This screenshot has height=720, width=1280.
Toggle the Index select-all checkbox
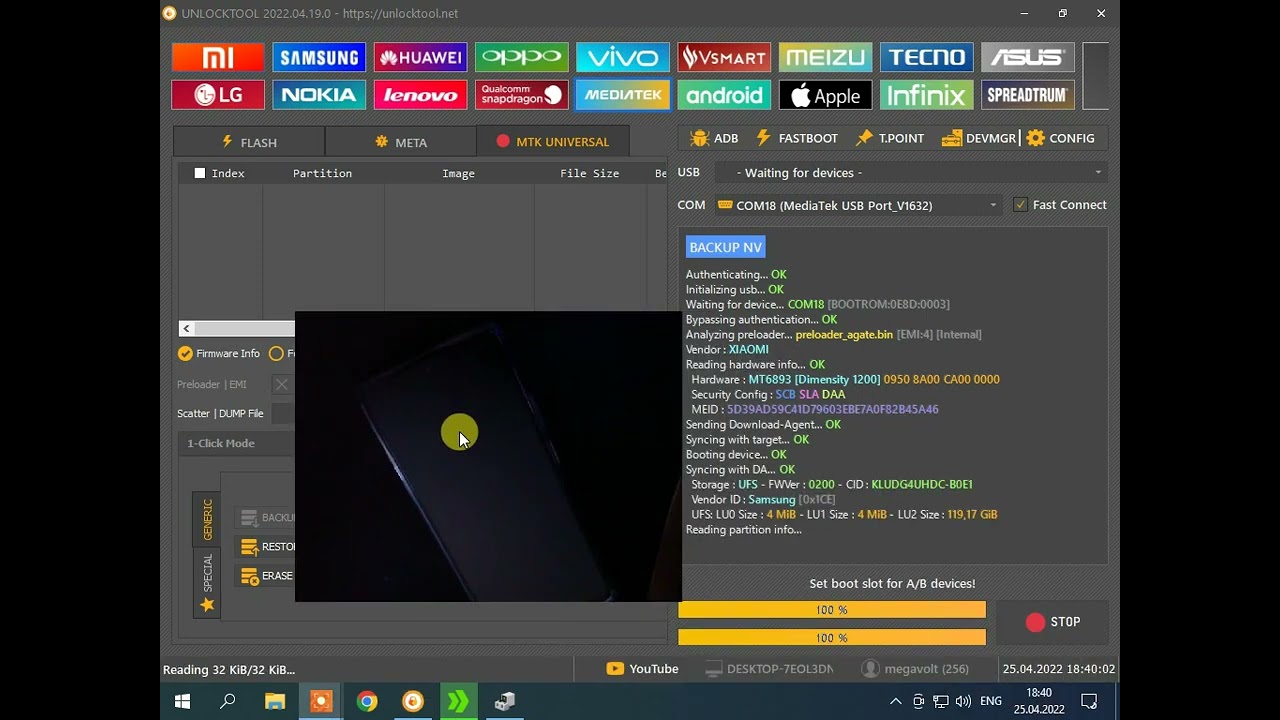point(200,173)
